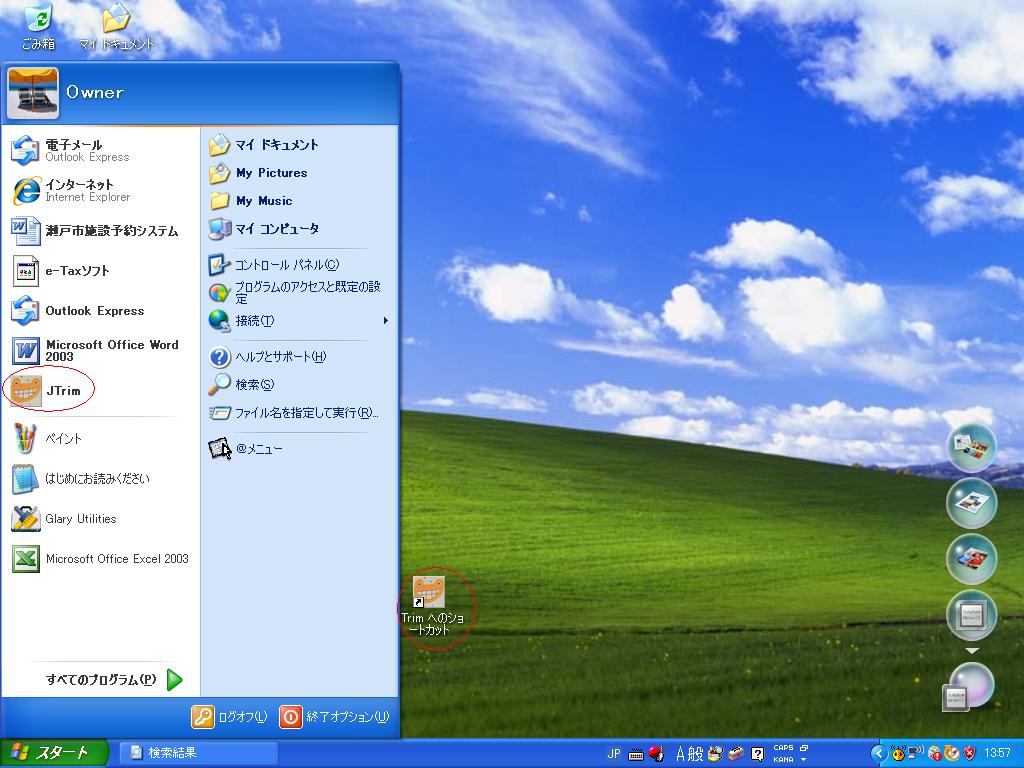Open My Music folder
The height and width of the screenshot is (768, 1024).
point(299,200)
